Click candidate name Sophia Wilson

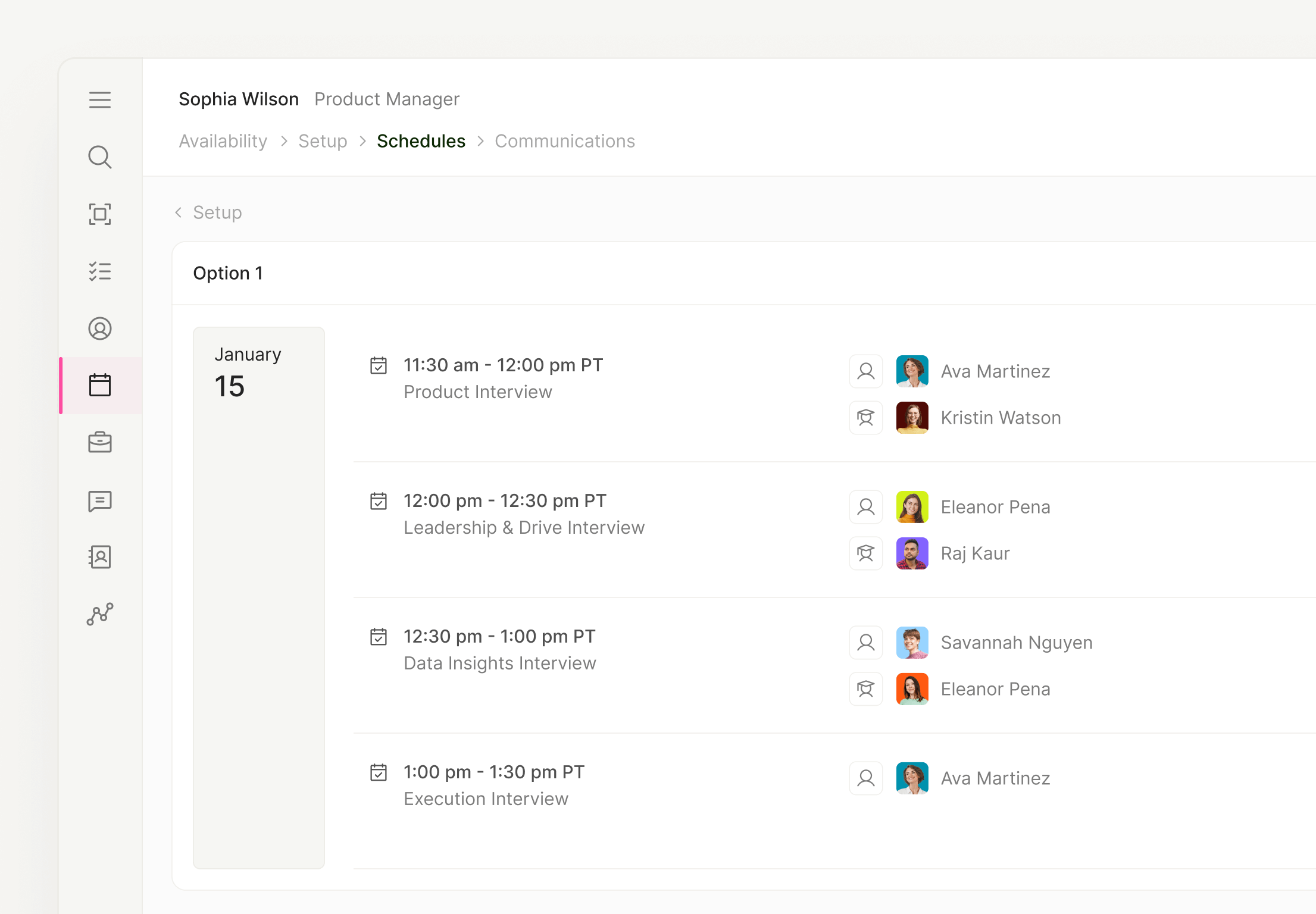pos(239,99)
